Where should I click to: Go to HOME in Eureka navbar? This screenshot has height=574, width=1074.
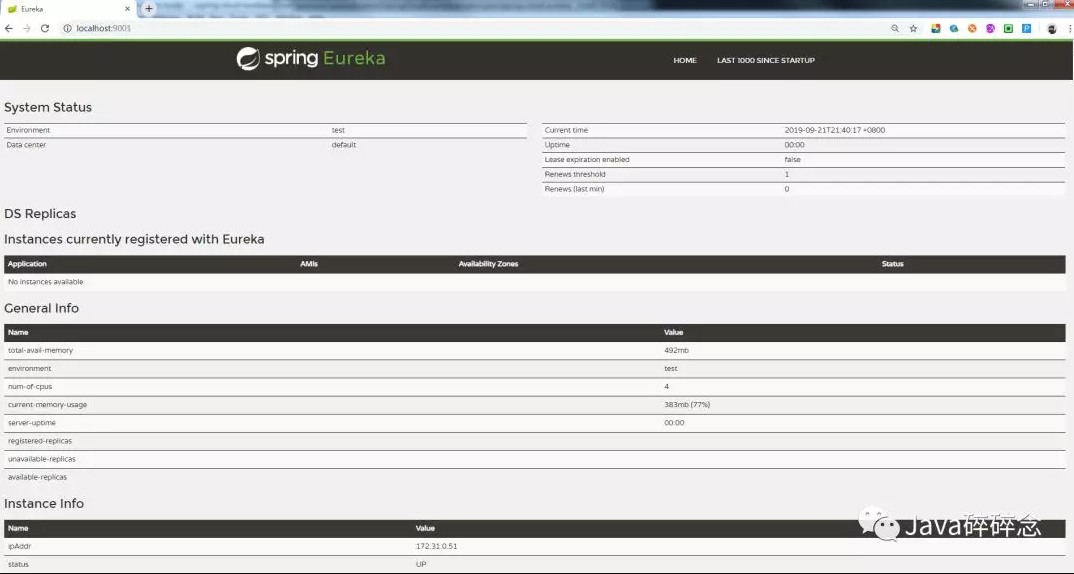[x=685, y=60]
